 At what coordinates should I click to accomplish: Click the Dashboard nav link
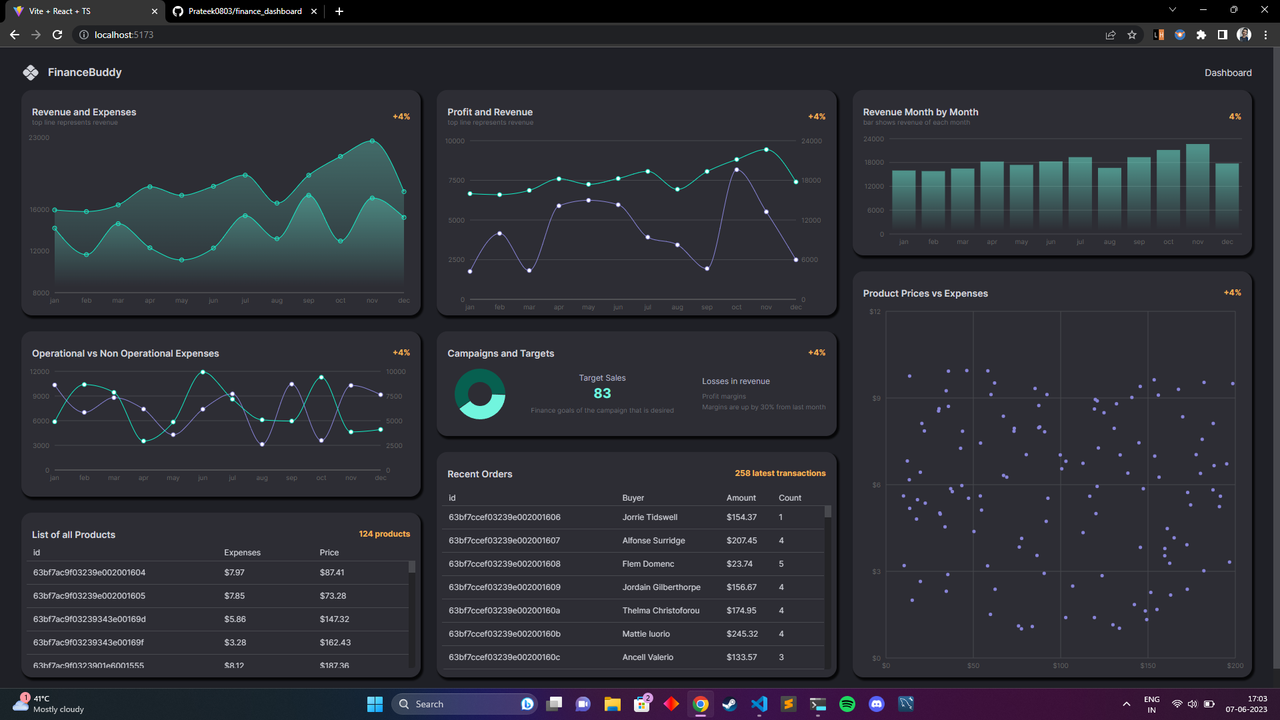[1228, 73]
